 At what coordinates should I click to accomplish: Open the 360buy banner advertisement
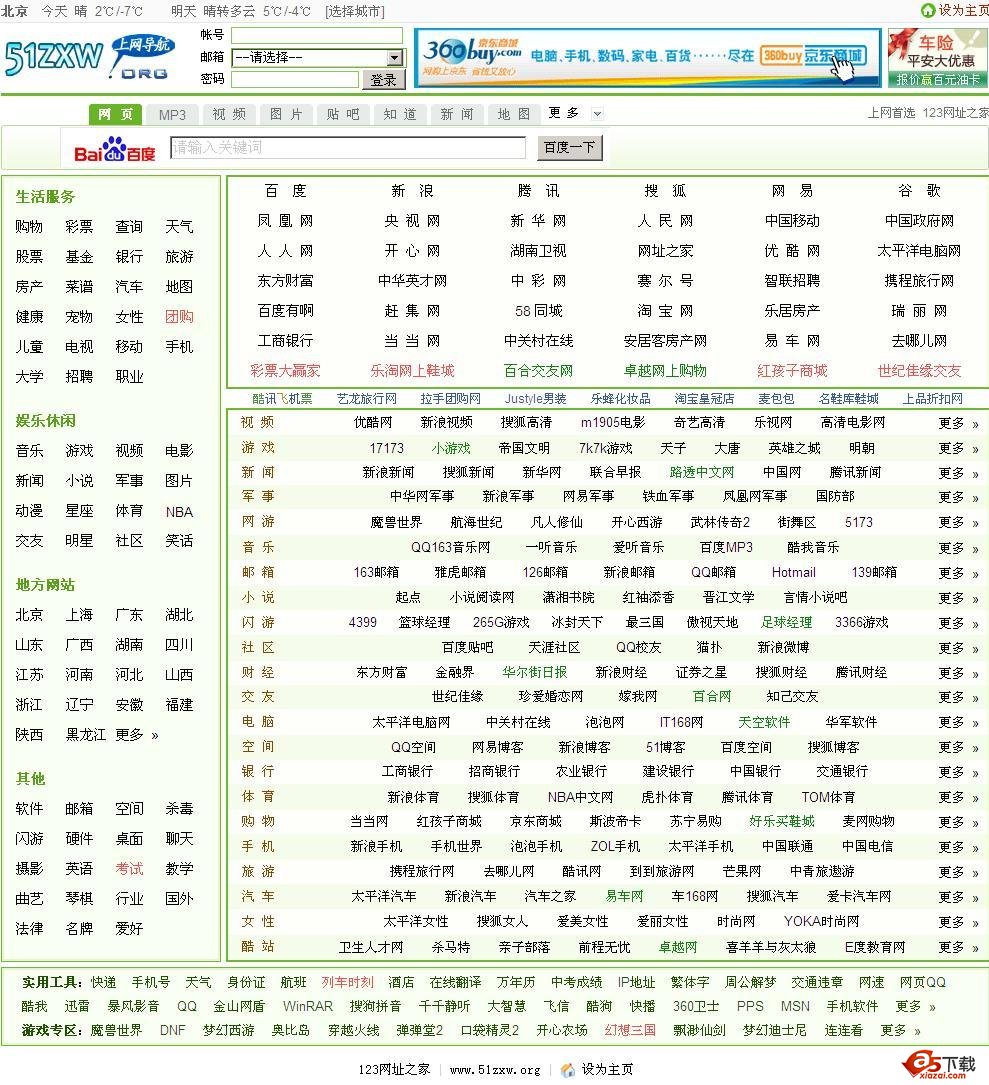[647, 57]
